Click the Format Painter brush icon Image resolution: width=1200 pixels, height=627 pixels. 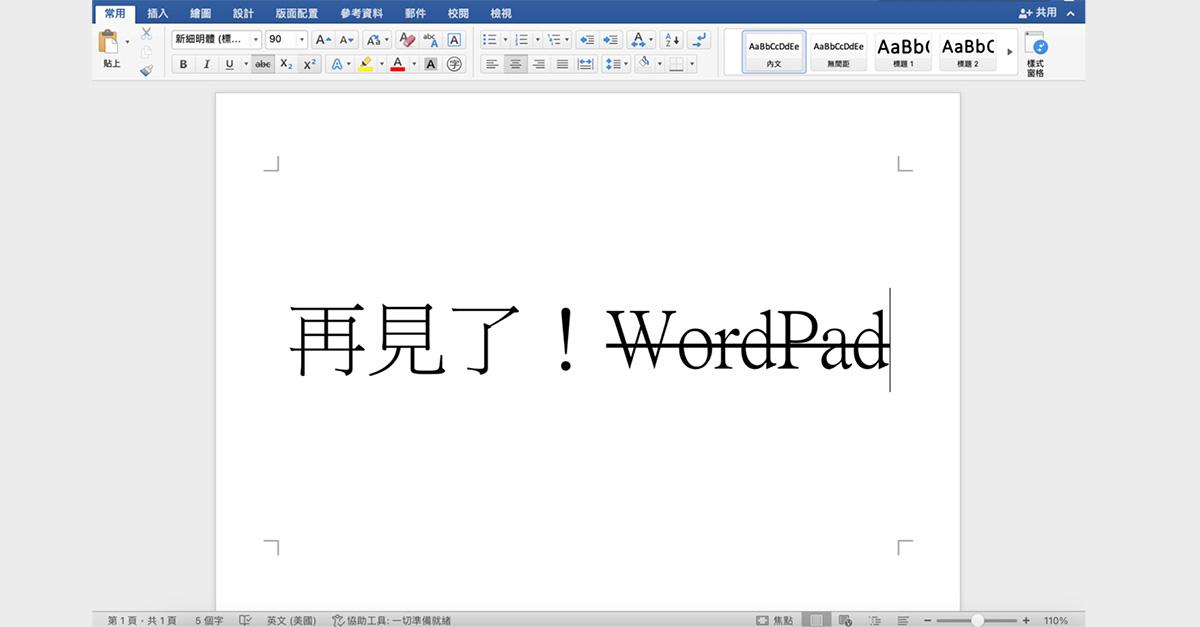click(x=146, y=71)
